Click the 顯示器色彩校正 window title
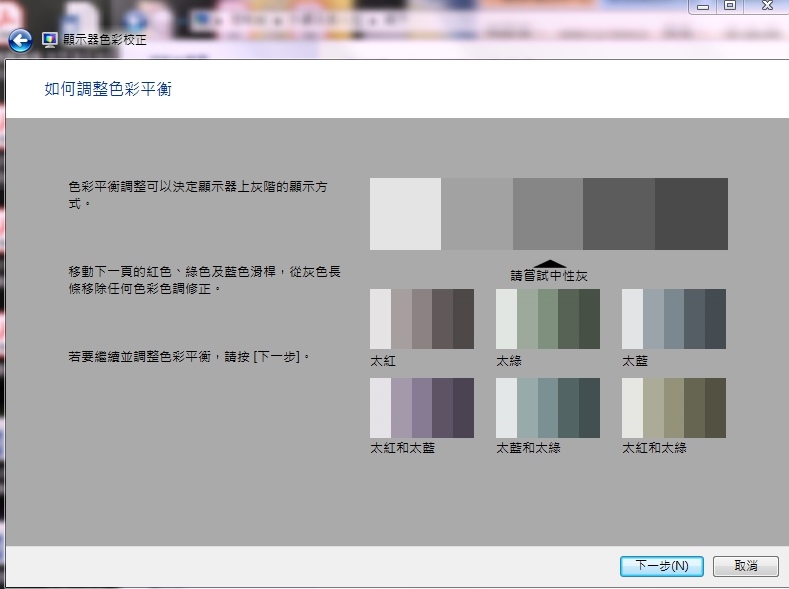The height and width of the screenshot is (589, 789). pos(105,40)
